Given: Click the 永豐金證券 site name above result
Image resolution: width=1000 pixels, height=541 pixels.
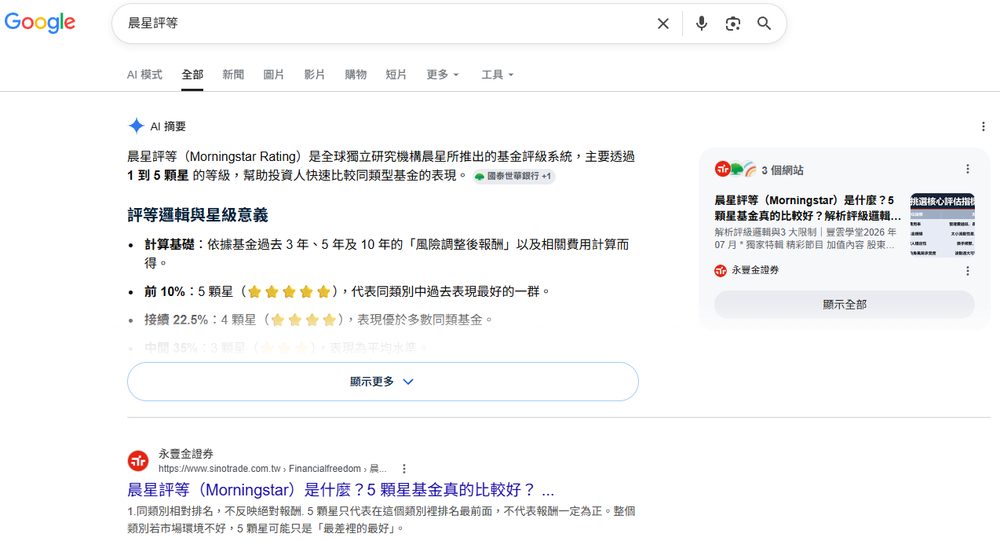Looking at the screenshot, I should tap(186, 454).
